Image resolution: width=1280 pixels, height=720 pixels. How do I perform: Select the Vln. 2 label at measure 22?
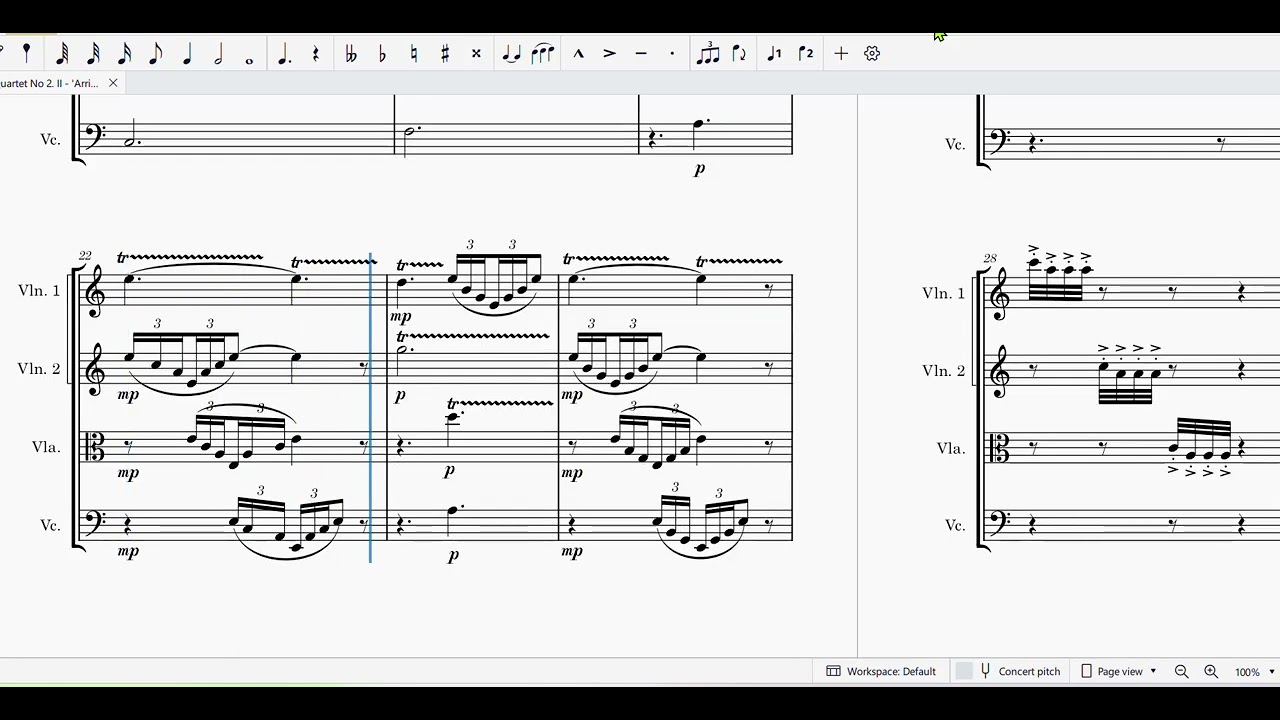[x=39, y=369]
